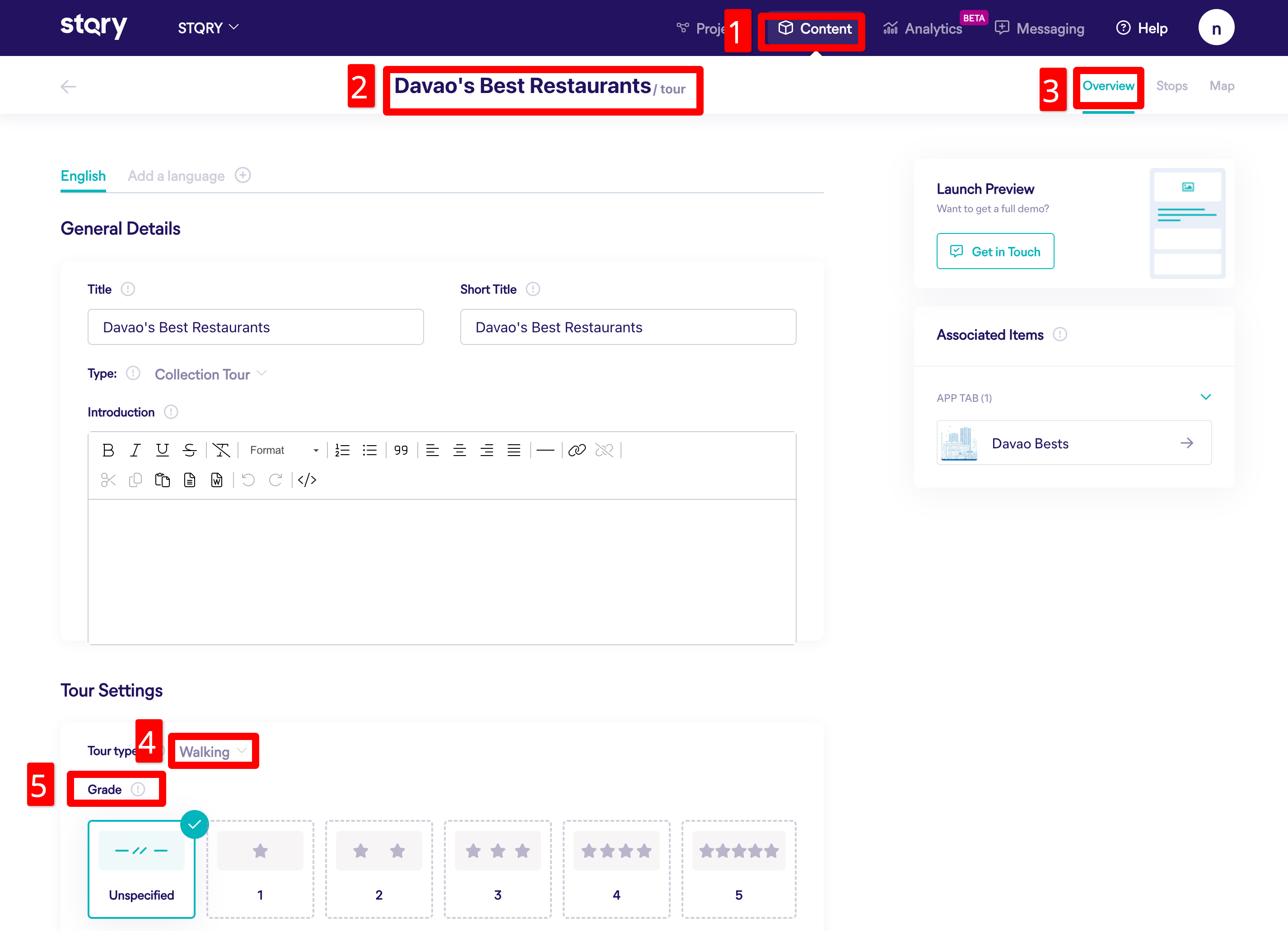Insert a numbered list

(x=342, y=450)
